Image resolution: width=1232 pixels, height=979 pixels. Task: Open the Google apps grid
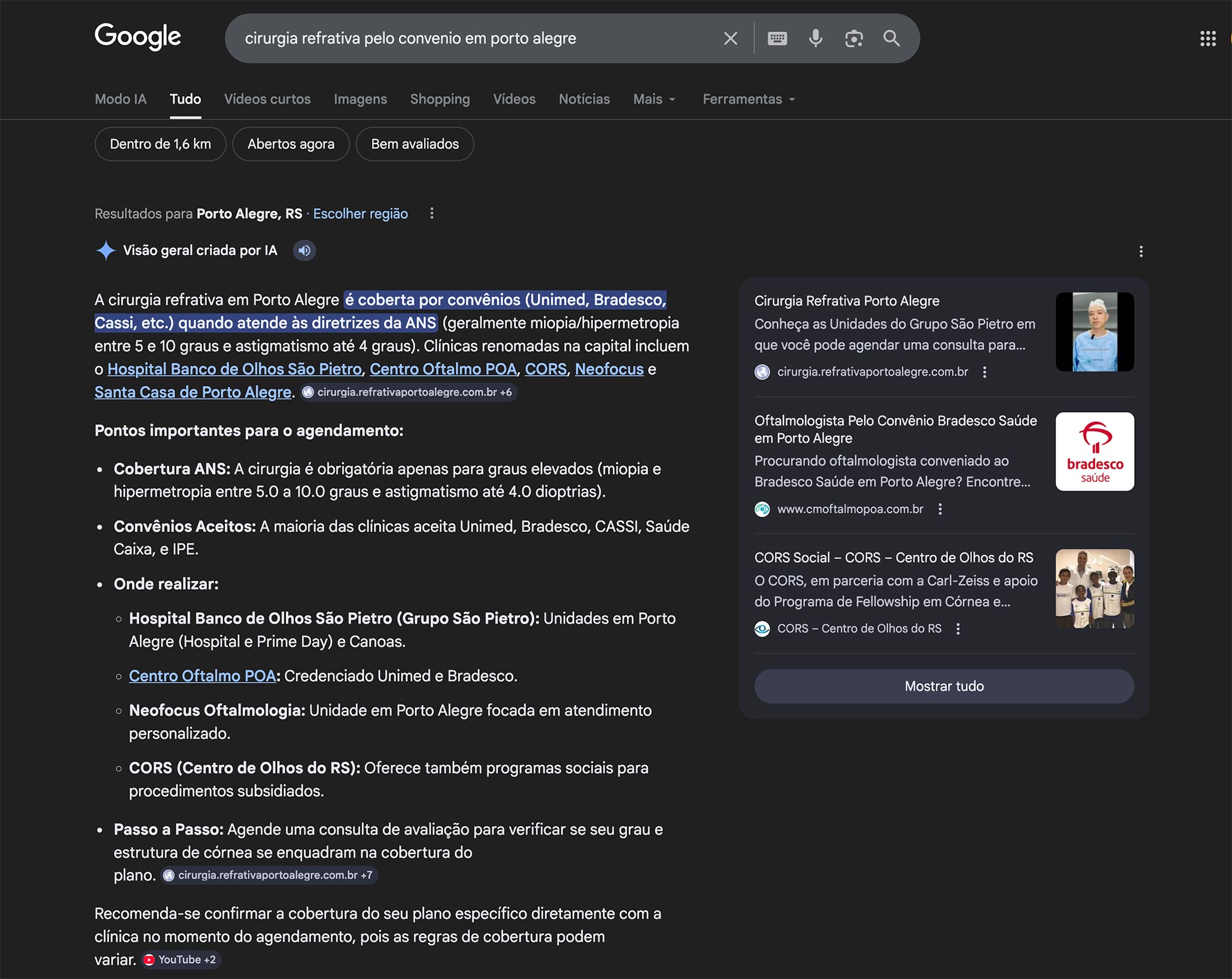[1207, 39]
